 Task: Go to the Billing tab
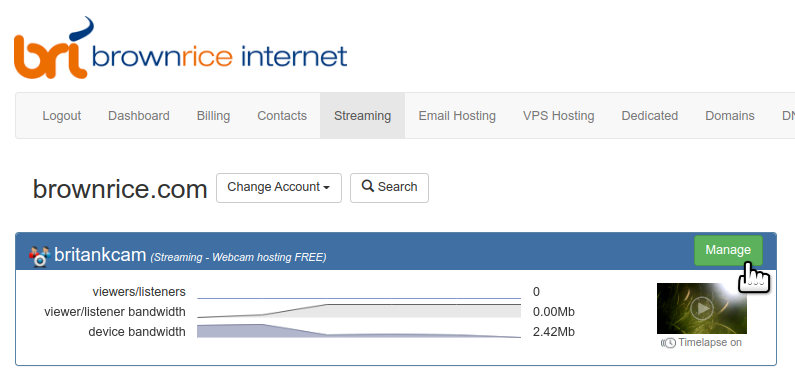[213, 116]
